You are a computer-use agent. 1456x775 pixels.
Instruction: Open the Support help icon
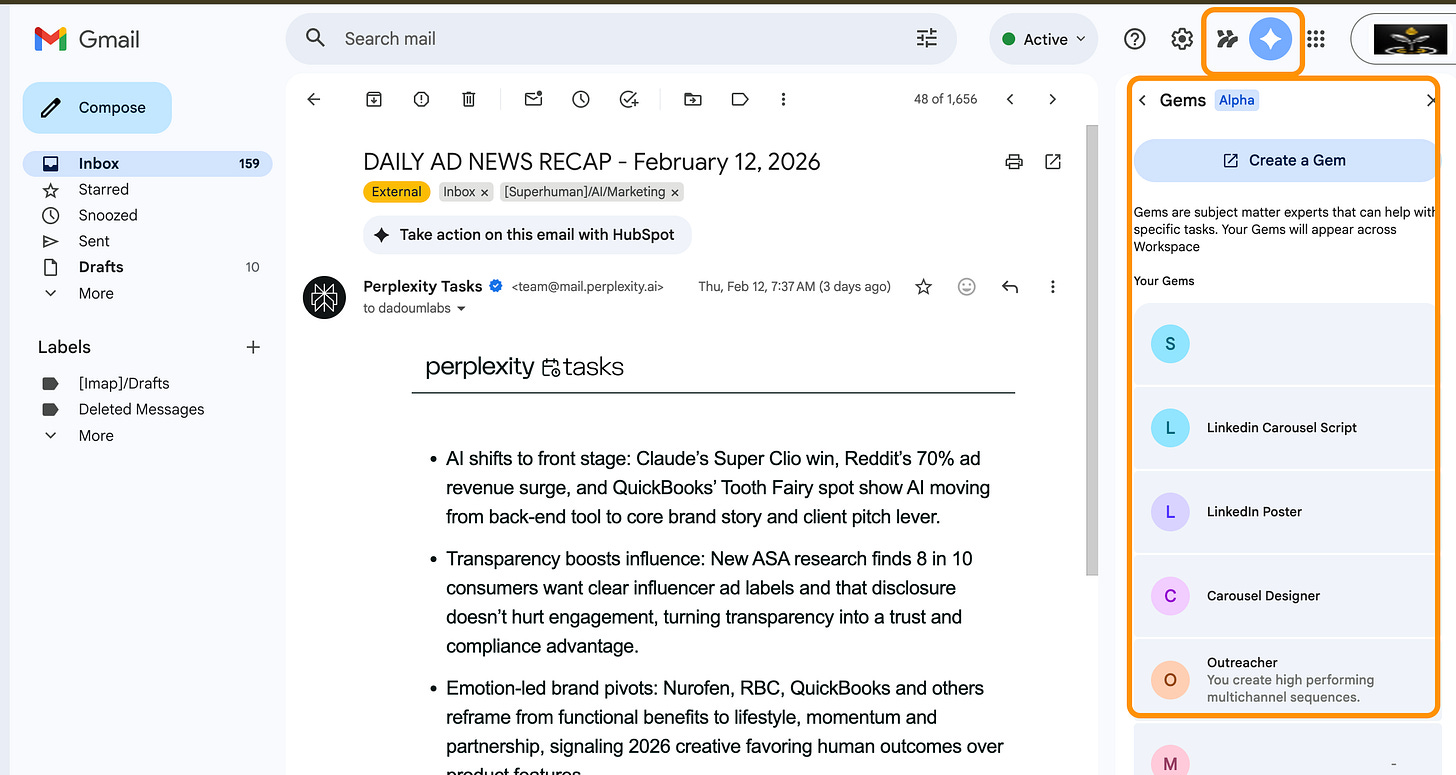1134,39
